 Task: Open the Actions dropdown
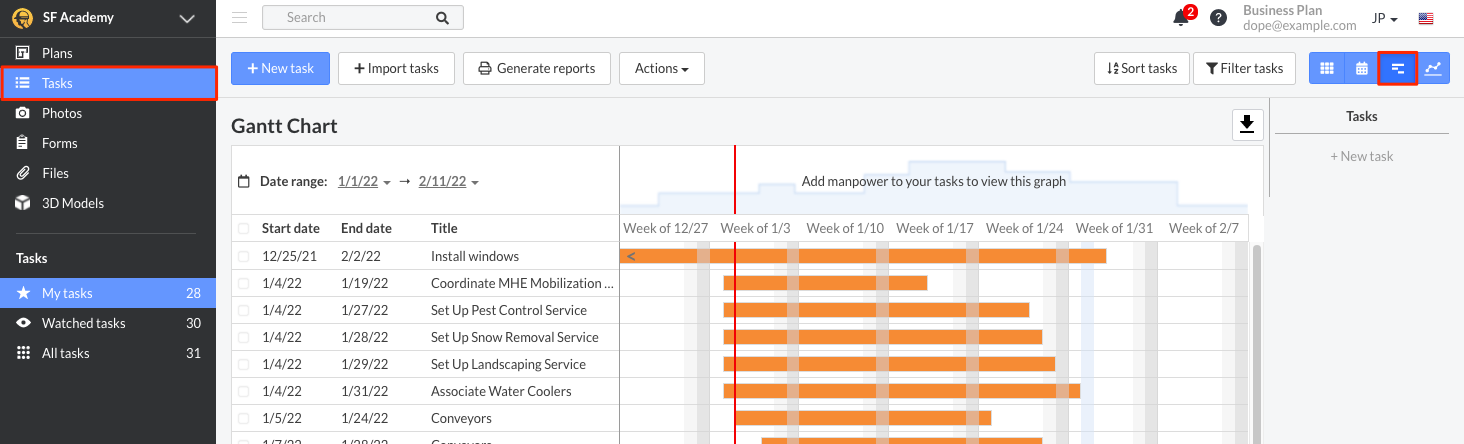662,68
